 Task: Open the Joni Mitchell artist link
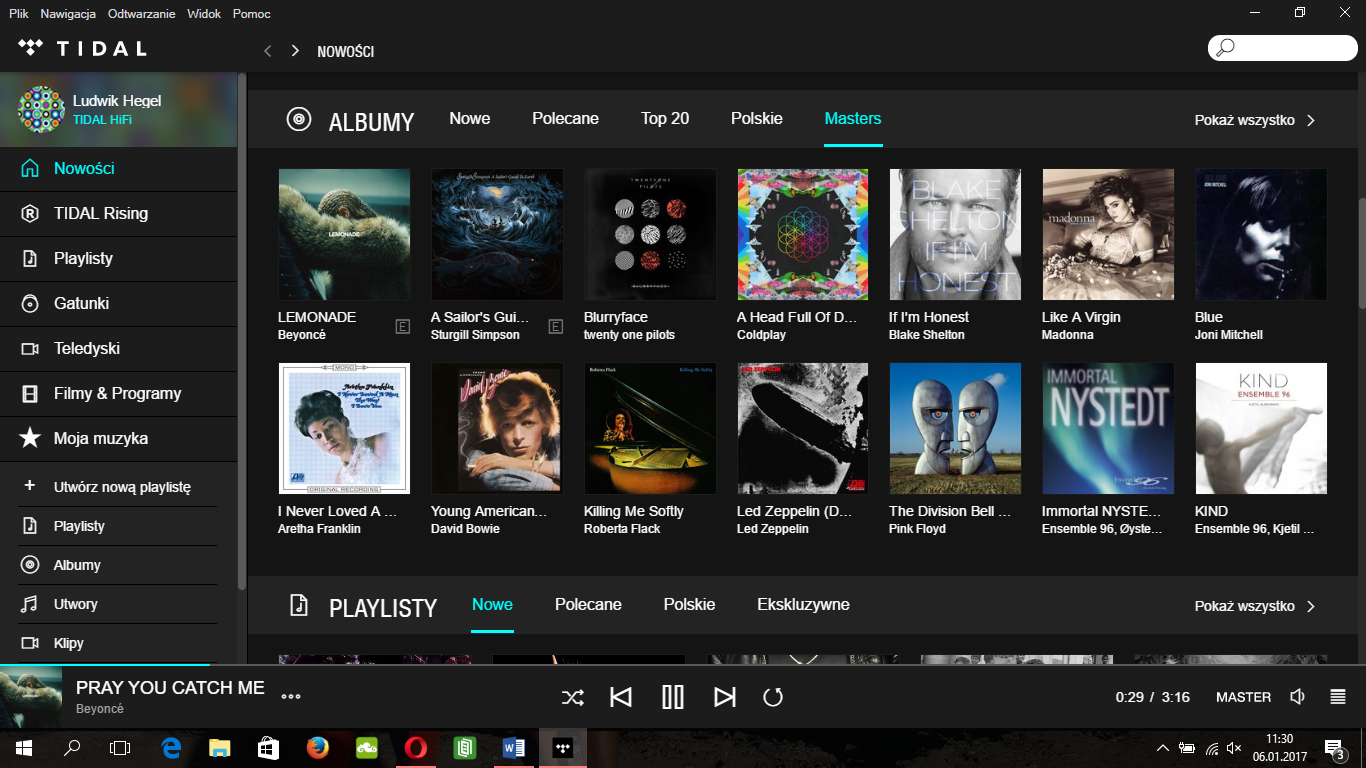pos(1229,335)
